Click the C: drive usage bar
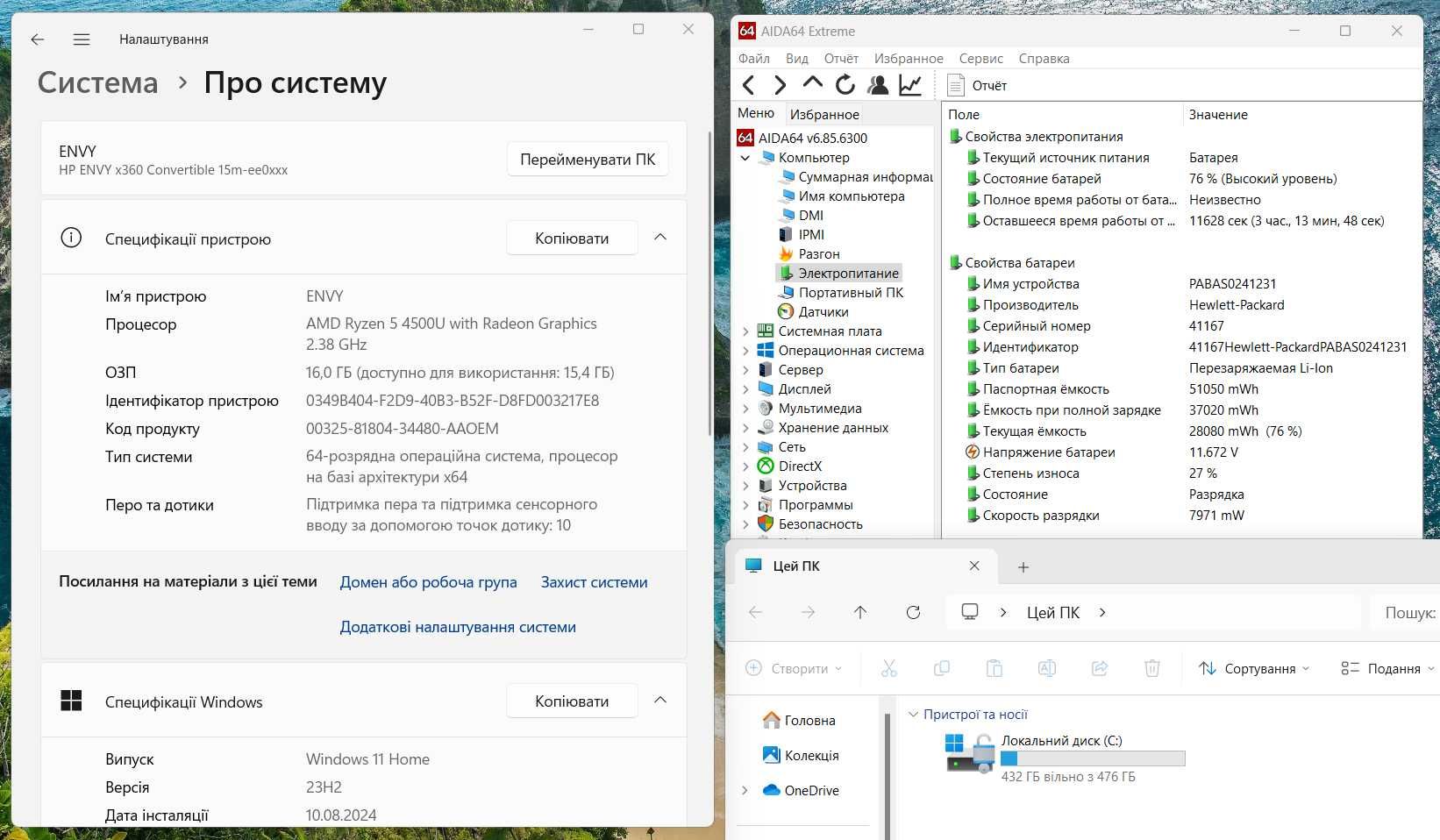 tap(1093, 758)
